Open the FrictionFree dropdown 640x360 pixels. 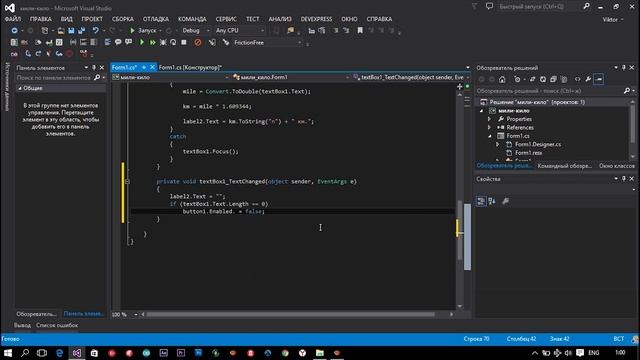tap(267, 42)
